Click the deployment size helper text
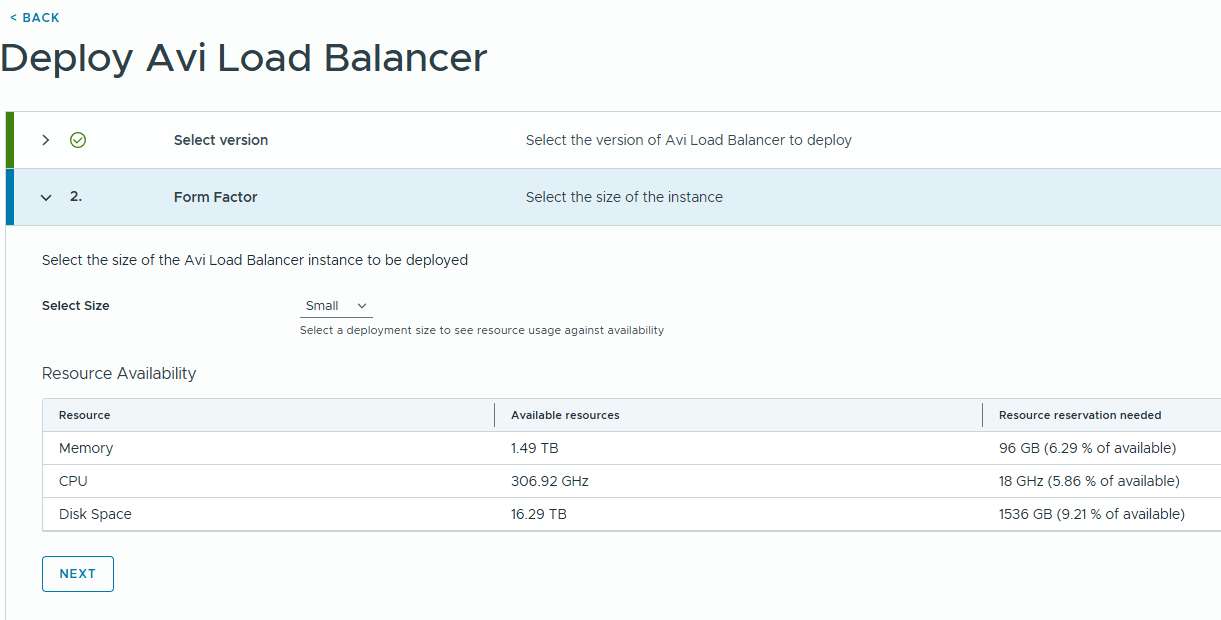This screenshot has height=620, width=1221. [482, 330]
